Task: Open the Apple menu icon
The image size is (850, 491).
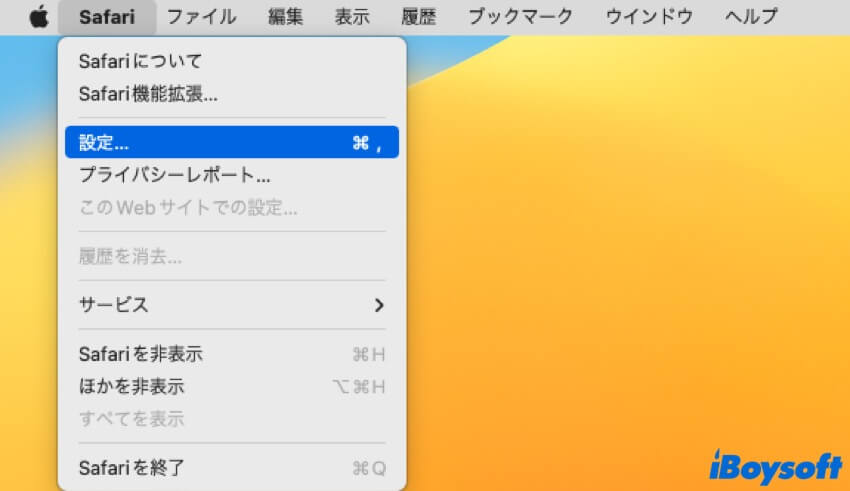Action: click(39, 17)
